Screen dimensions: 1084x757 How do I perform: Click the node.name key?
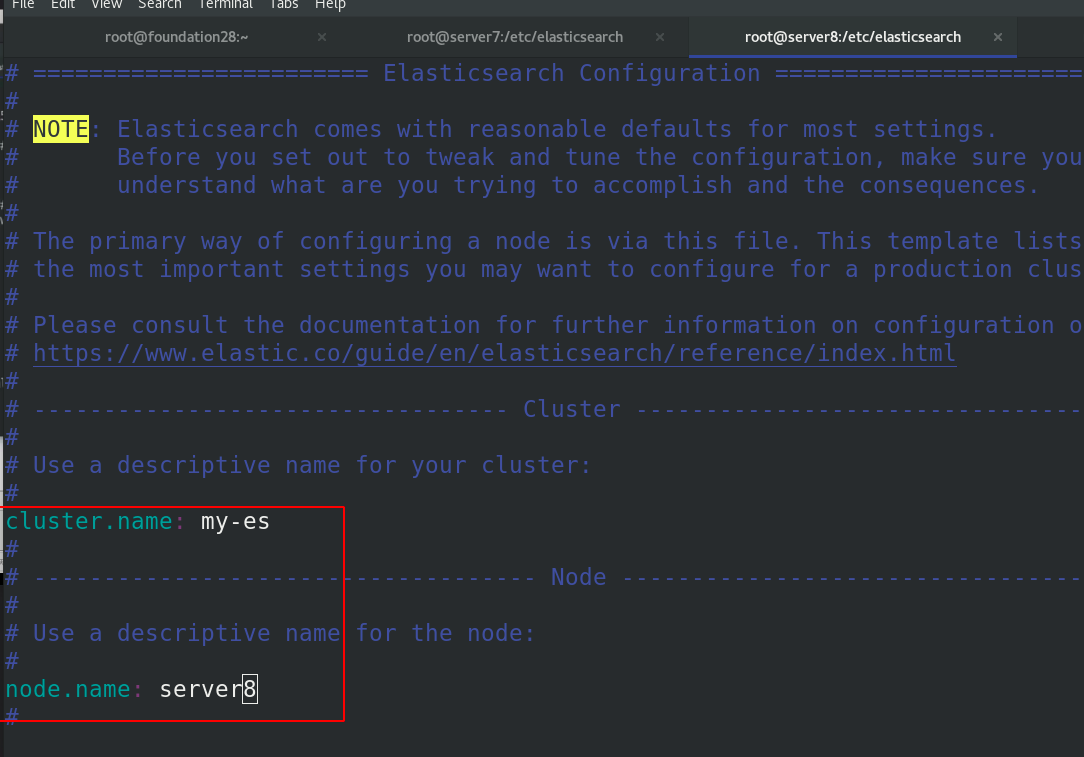coord(68,689)
